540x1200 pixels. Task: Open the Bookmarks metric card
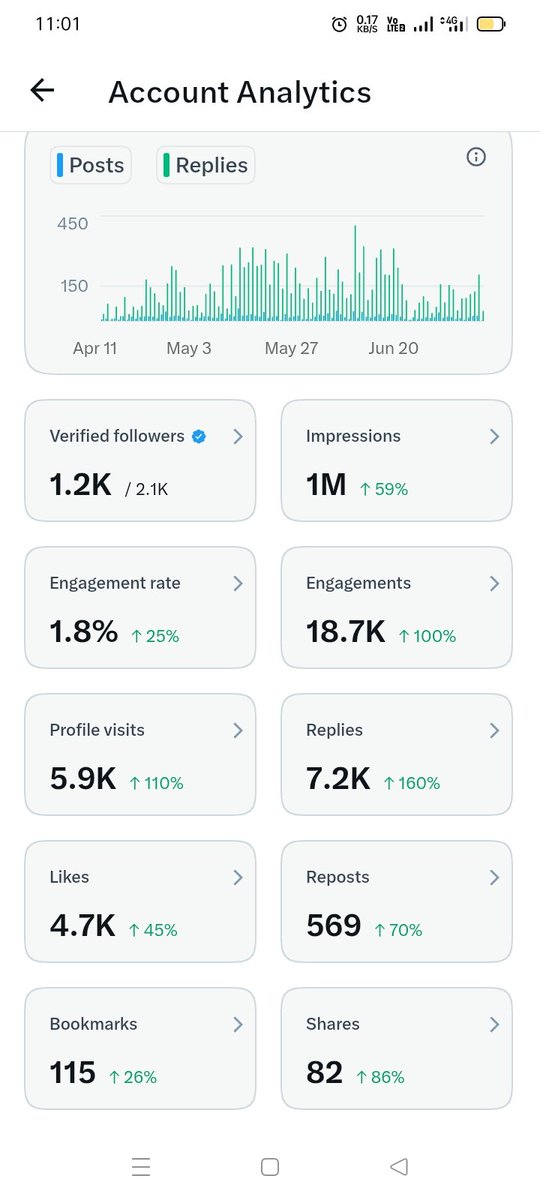pos(140,1049)
